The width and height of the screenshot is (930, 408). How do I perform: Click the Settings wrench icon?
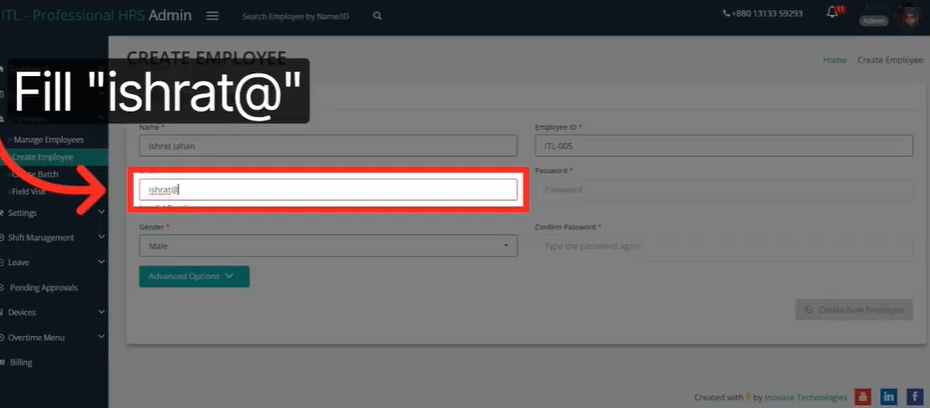click(2, 213)
